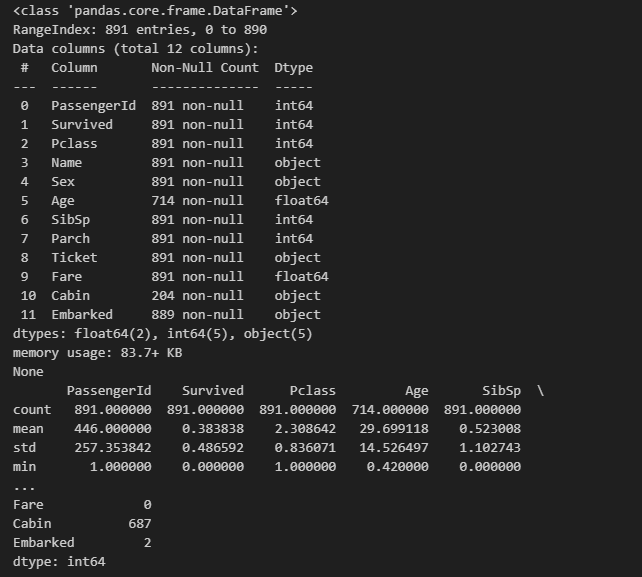Click the 'mean' row label
The width and height of the screenshot is (642, 577).
click(x=28, y=429)
